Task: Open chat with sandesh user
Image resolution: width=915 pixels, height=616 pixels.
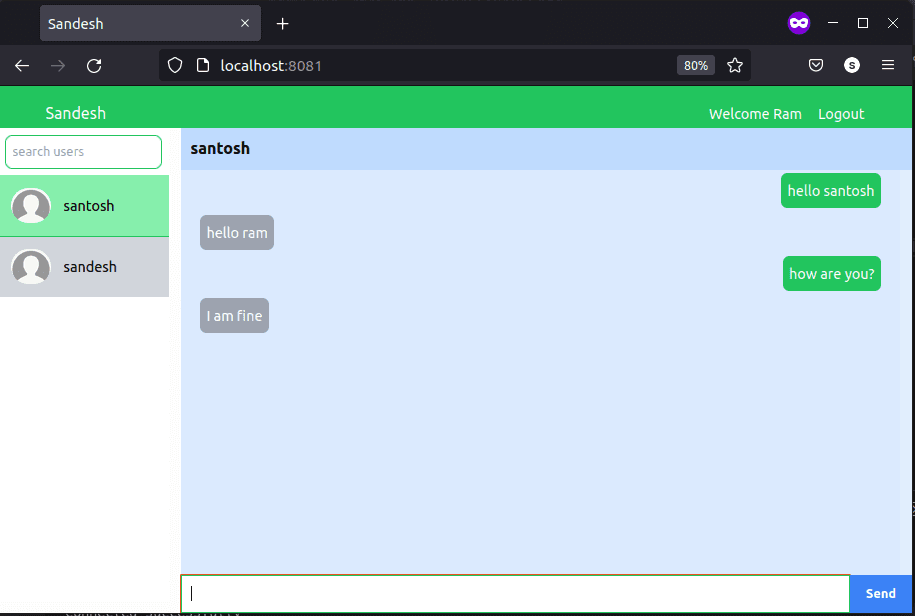Action: [x=85, y=267]
